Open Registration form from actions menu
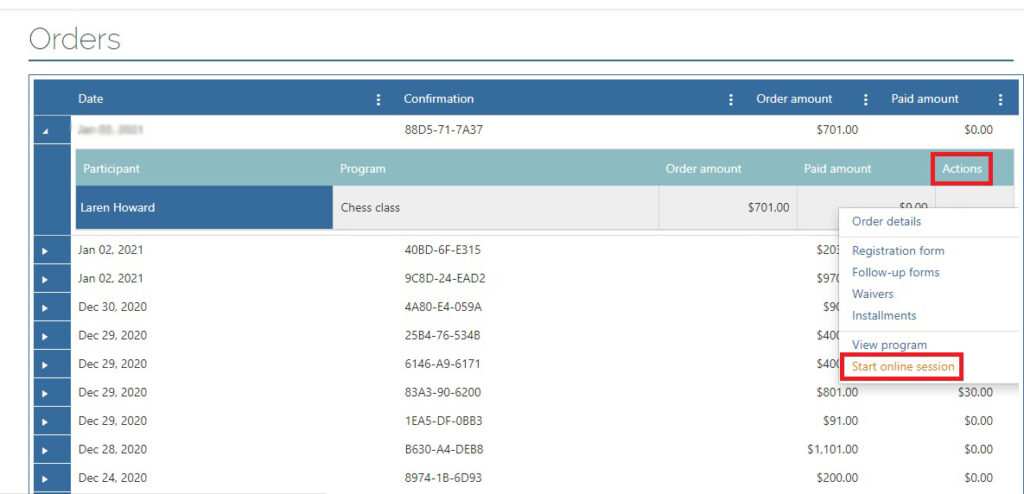 (898, 251)
